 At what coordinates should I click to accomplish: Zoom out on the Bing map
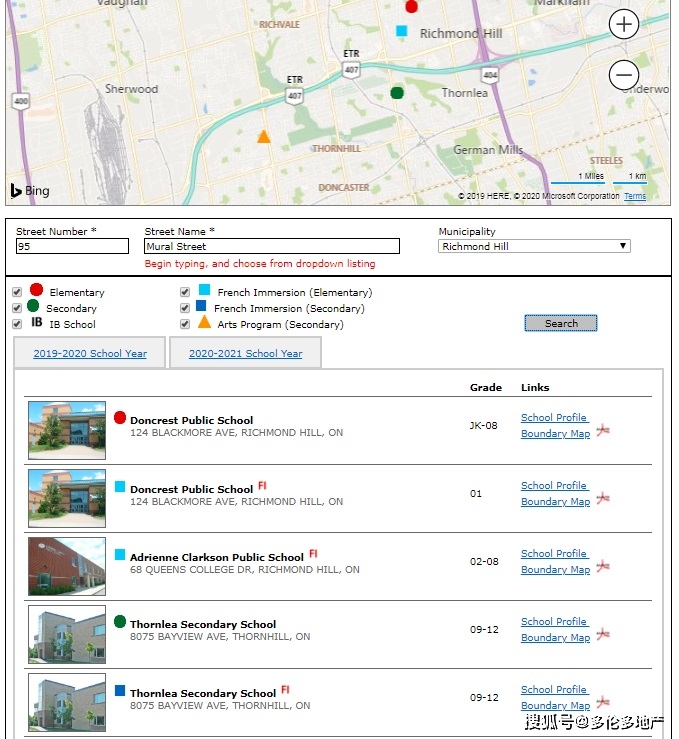623,75
